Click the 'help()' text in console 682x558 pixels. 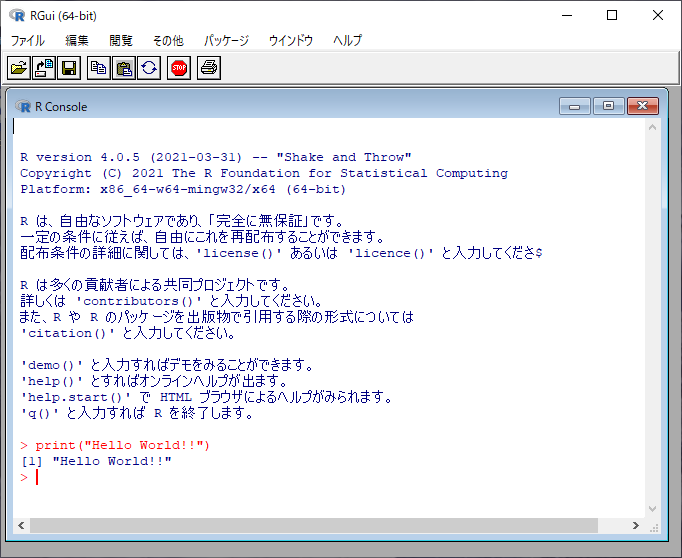click(51, 381)
